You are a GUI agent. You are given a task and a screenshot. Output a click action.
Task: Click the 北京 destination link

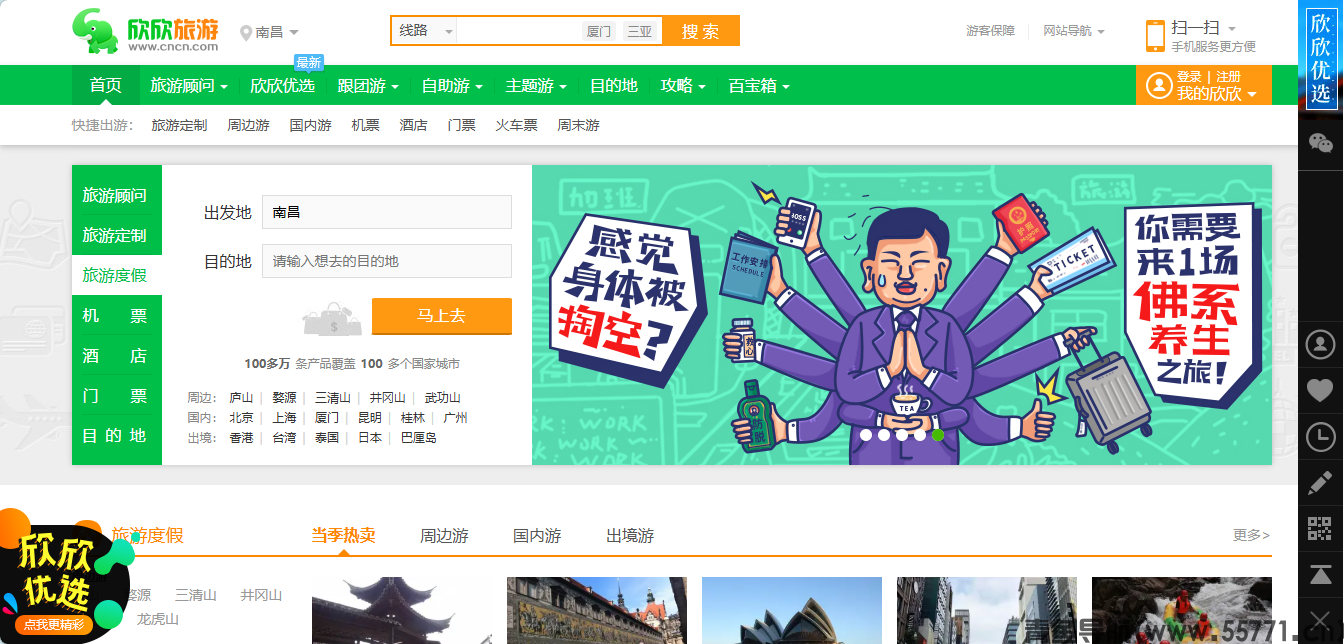pyautogui.click(x=241, y=417)
